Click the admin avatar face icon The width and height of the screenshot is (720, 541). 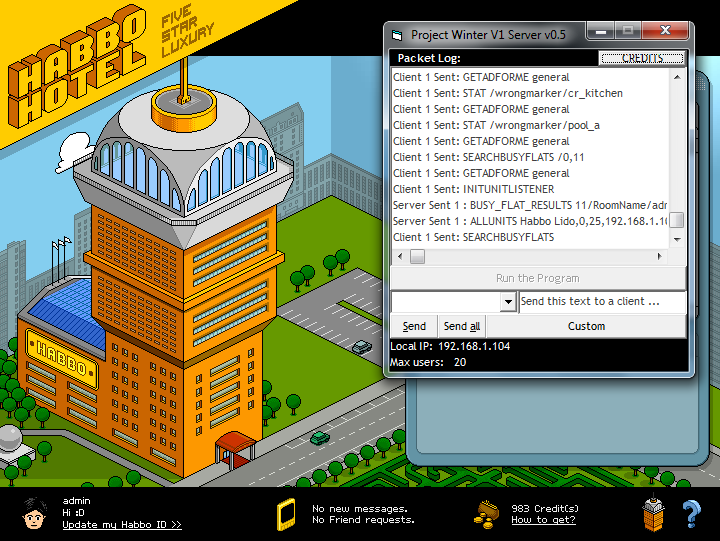[35, 514]
